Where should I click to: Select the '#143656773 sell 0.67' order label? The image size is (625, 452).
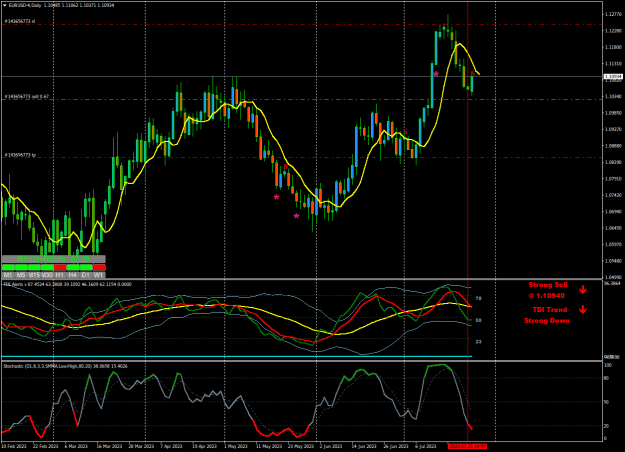27,96
